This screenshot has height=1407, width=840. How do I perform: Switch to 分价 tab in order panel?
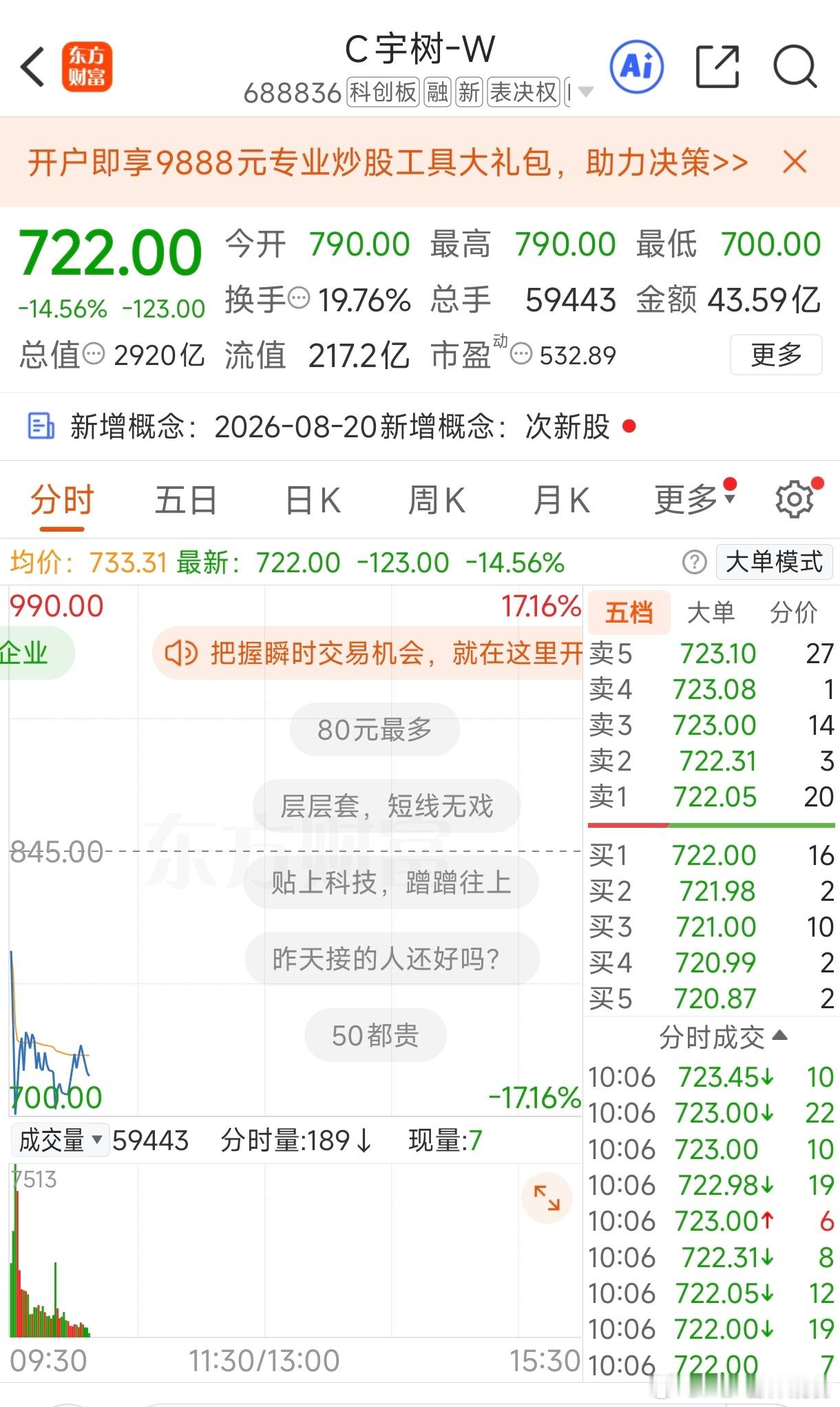[793, 612]
